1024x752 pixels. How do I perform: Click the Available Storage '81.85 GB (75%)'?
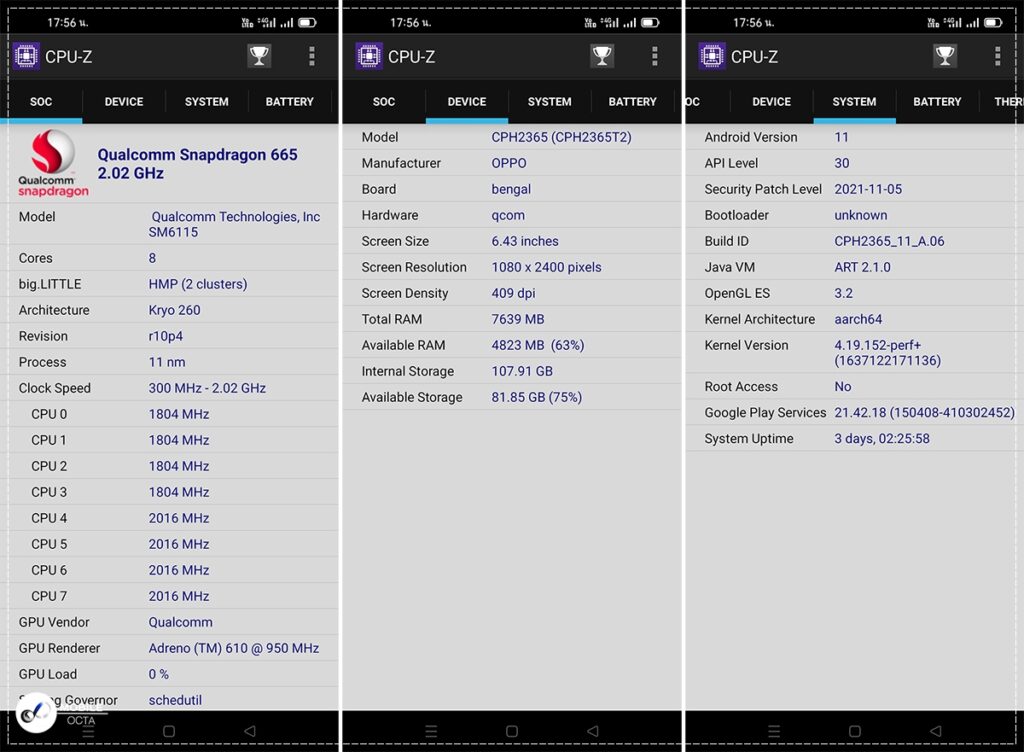[x=537, y=398]
